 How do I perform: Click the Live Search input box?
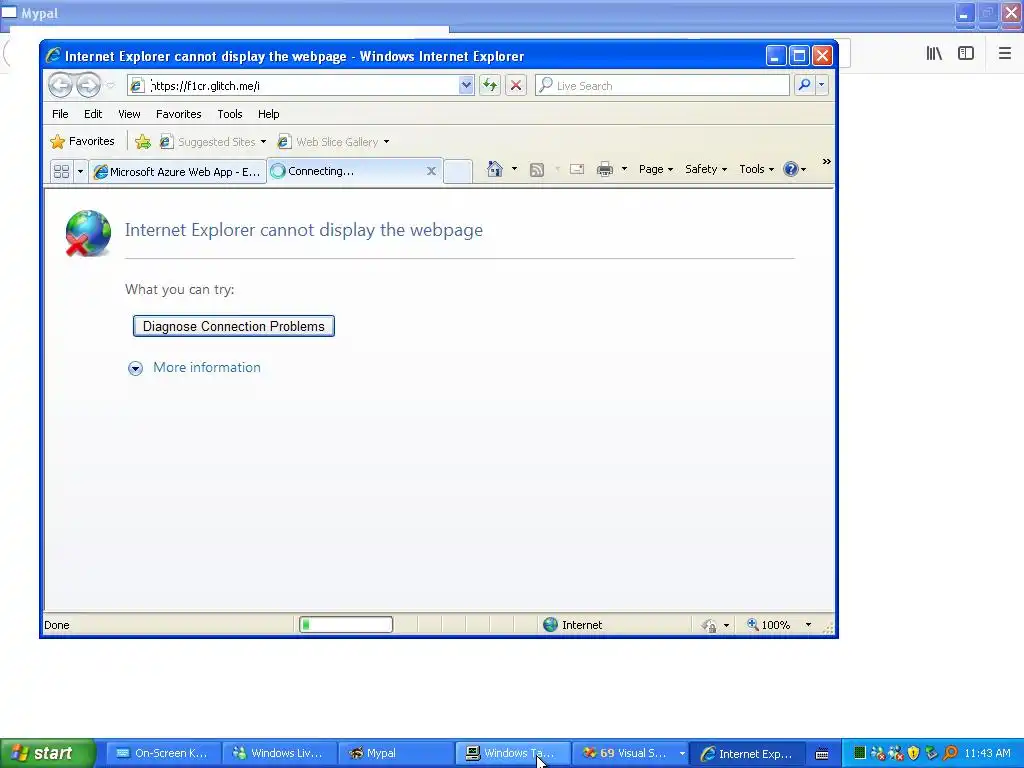pos(662,86)
